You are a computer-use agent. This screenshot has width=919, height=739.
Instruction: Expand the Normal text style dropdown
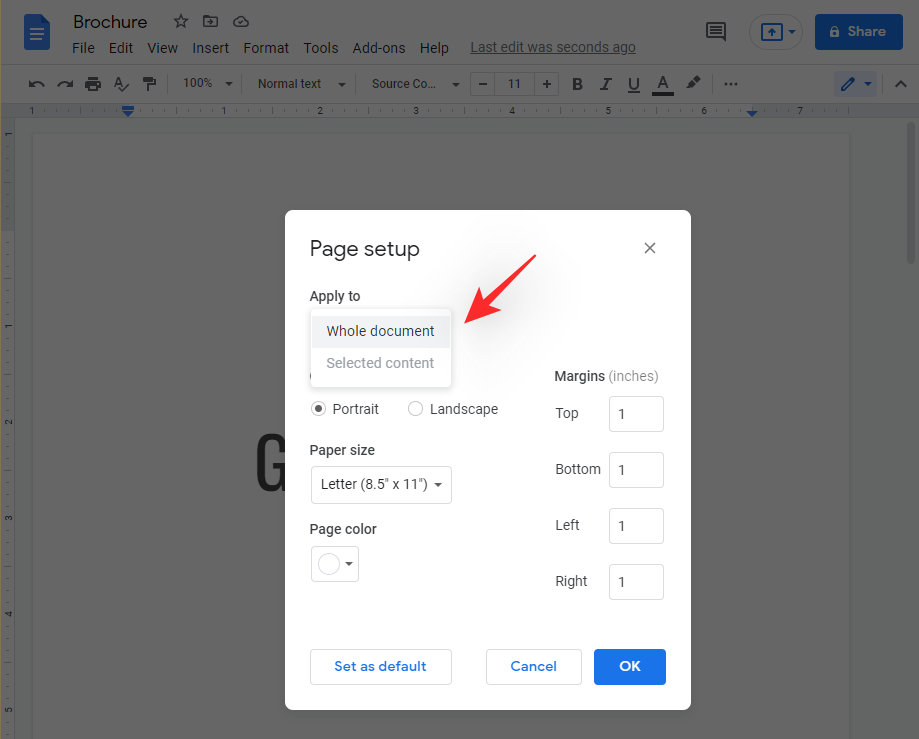click(x=301, y=84)
